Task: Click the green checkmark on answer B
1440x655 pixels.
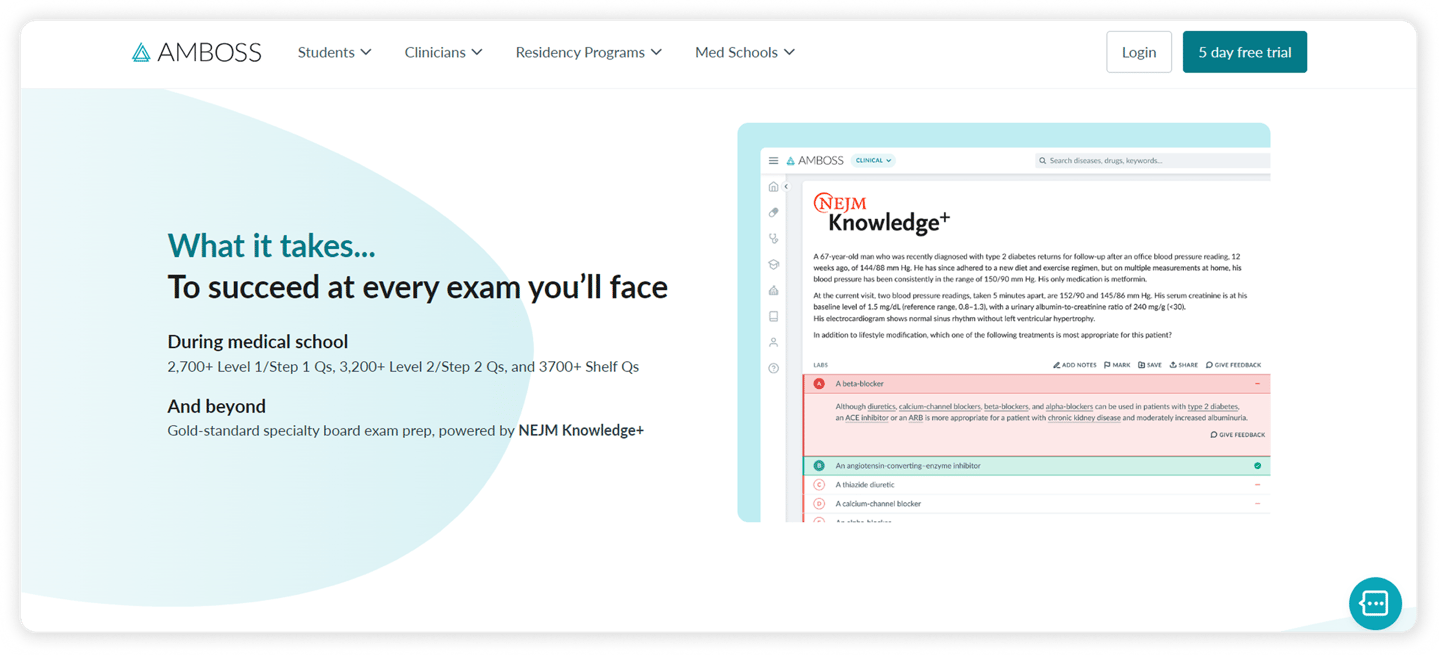Action: [x=1257, y=466]
